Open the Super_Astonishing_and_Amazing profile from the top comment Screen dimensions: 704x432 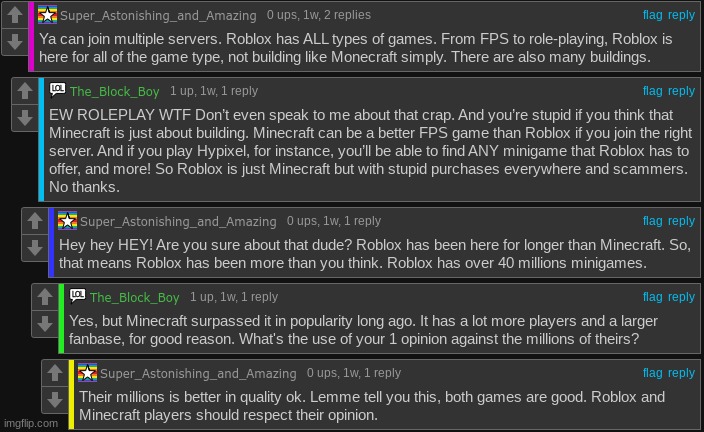point(158,15)
